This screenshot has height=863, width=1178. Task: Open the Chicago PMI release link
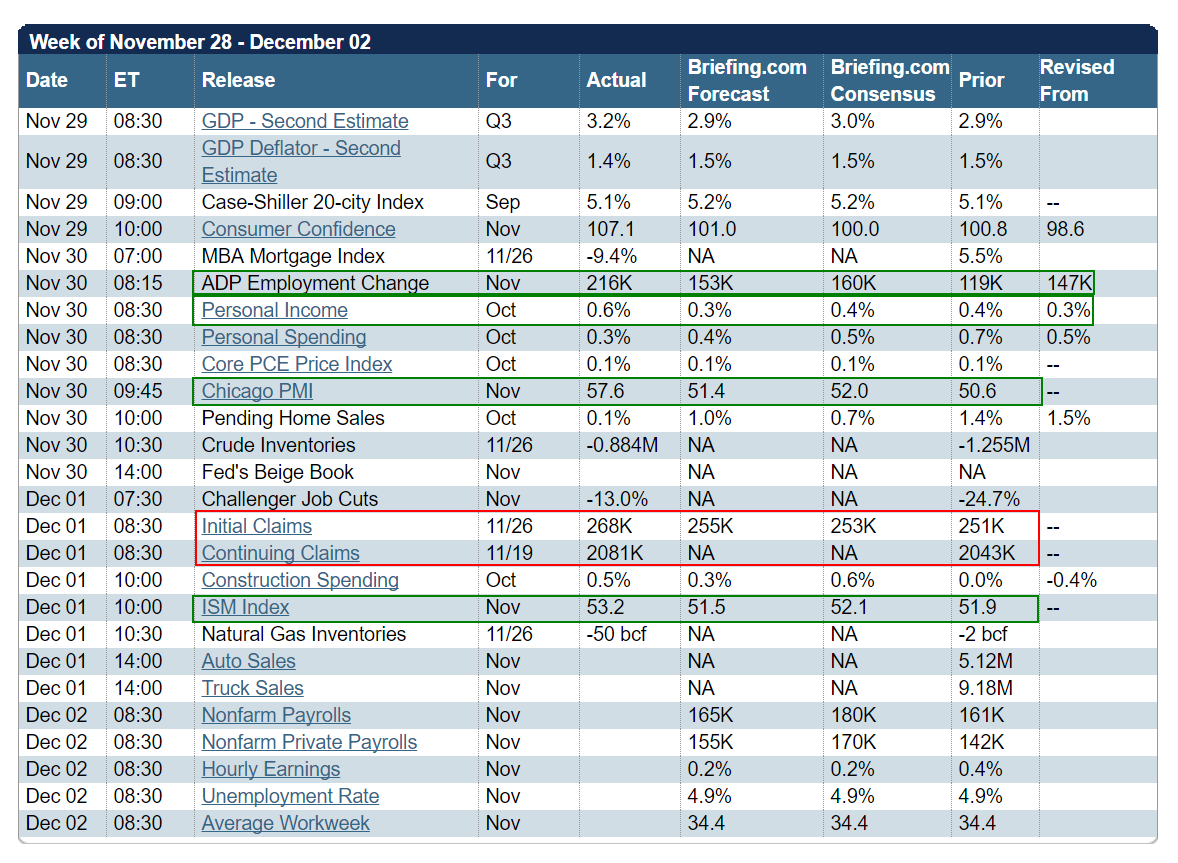[257, 391]
